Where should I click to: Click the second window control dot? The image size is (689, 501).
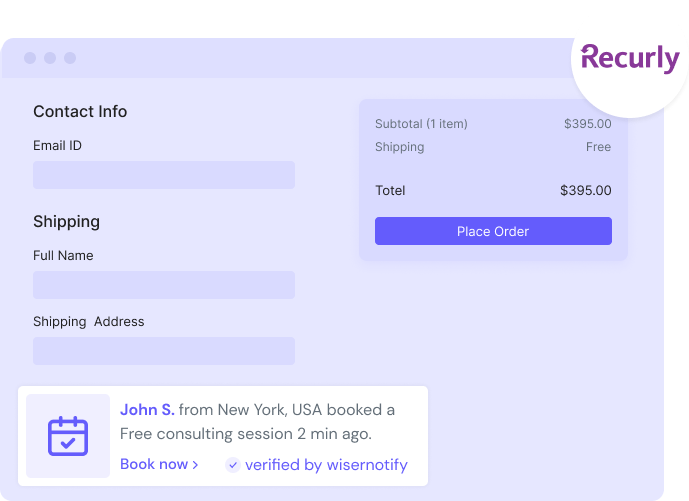tap(50, 58)
